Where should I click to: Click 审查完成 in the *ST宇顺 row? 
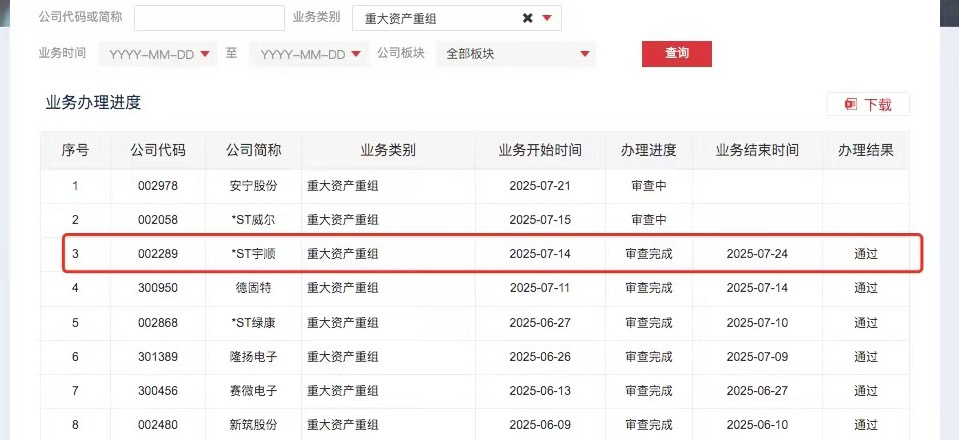[649, 253]
